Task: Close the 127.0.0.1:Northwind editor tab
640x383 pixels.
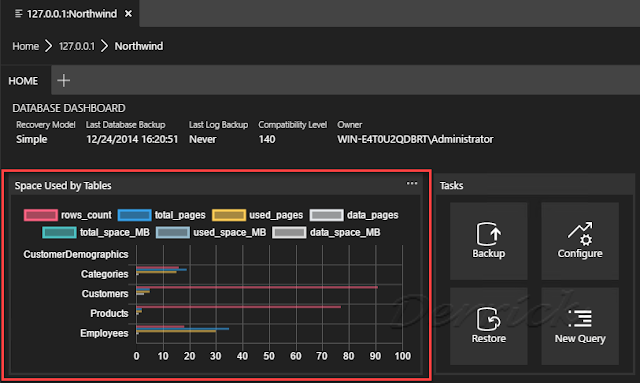Action: 128,14
